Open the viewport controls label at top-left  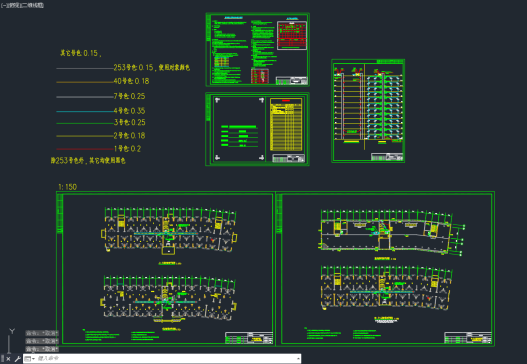coord(22,5)
